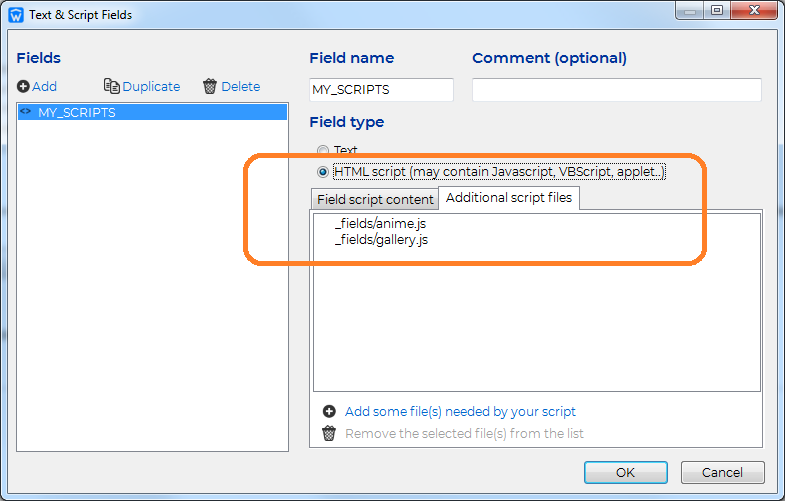Click the Add field plus icon
This screenshot has height=501, width=785.
click(23, 87)
